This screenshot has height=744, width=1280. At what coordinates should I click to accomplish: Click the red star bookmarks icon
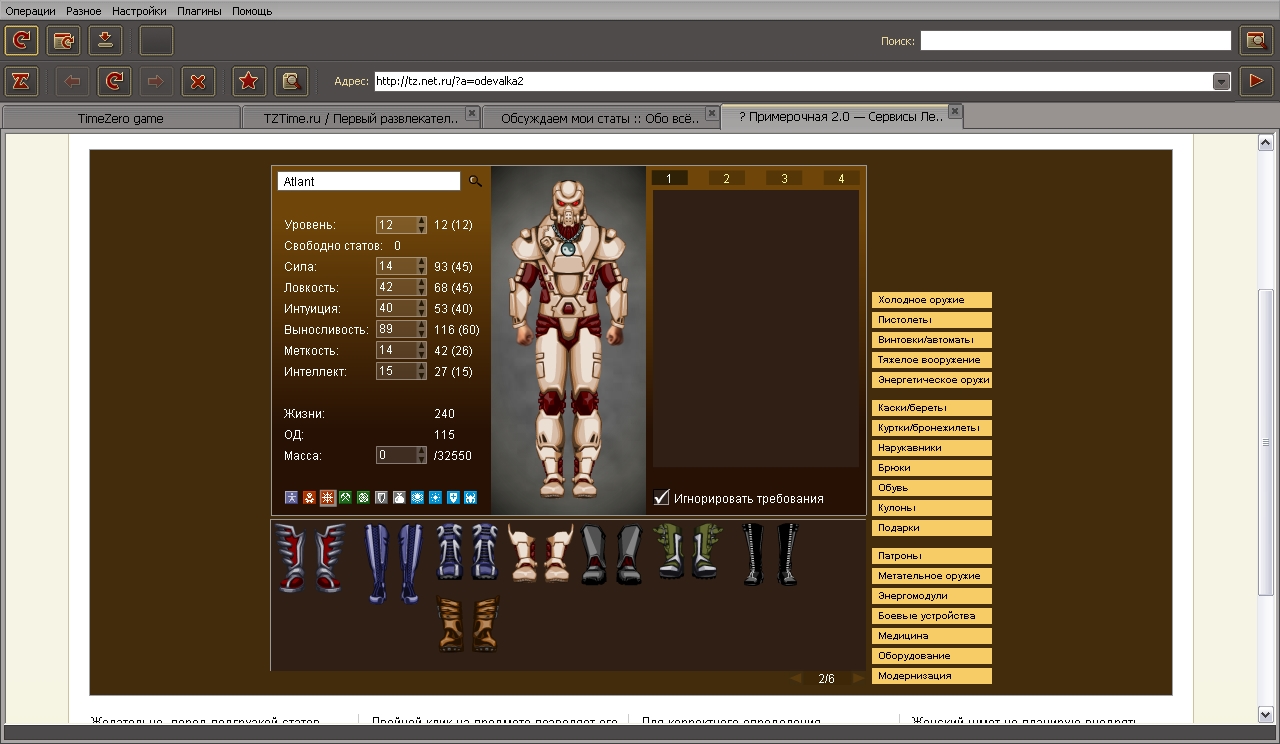point(249,81)
